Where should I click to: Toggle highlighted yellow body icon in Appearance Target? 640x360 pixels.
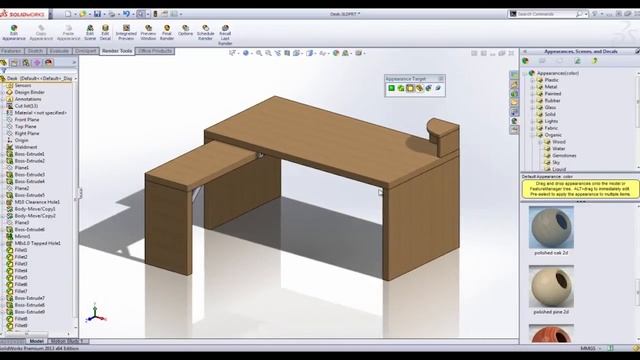(410, 88)
